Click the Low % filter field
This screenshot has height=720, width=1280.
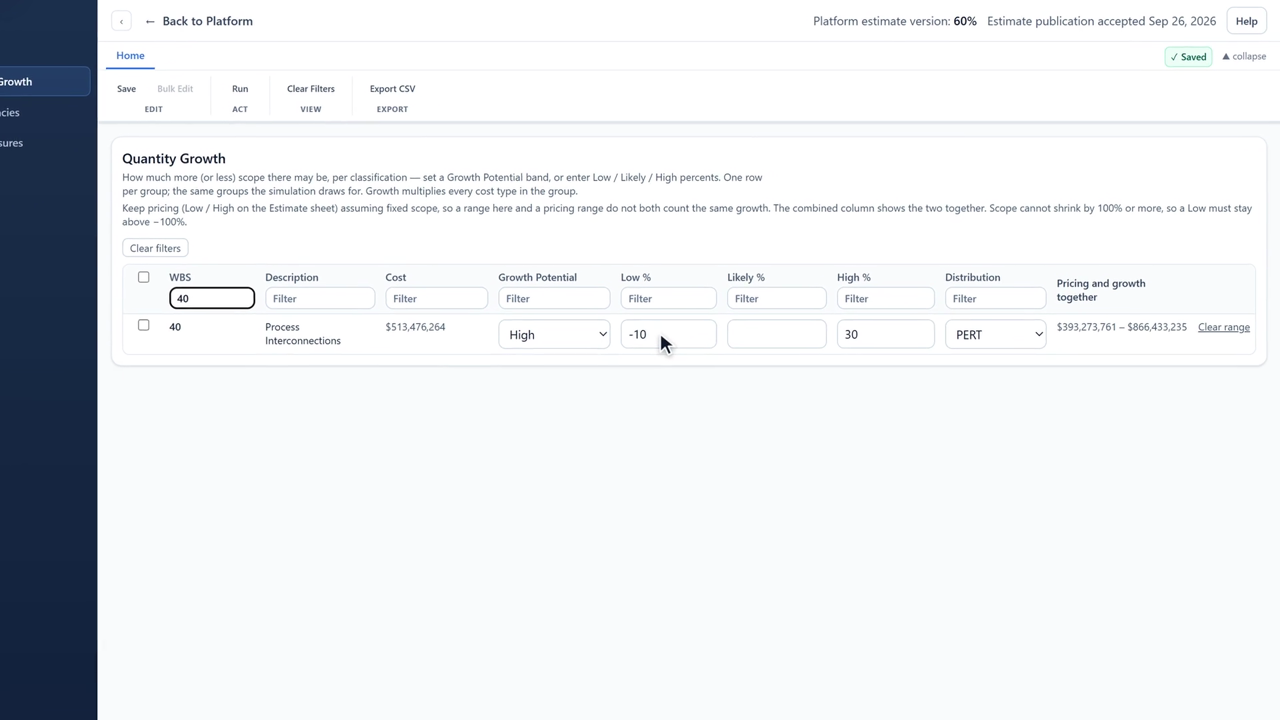pos(668,298)
